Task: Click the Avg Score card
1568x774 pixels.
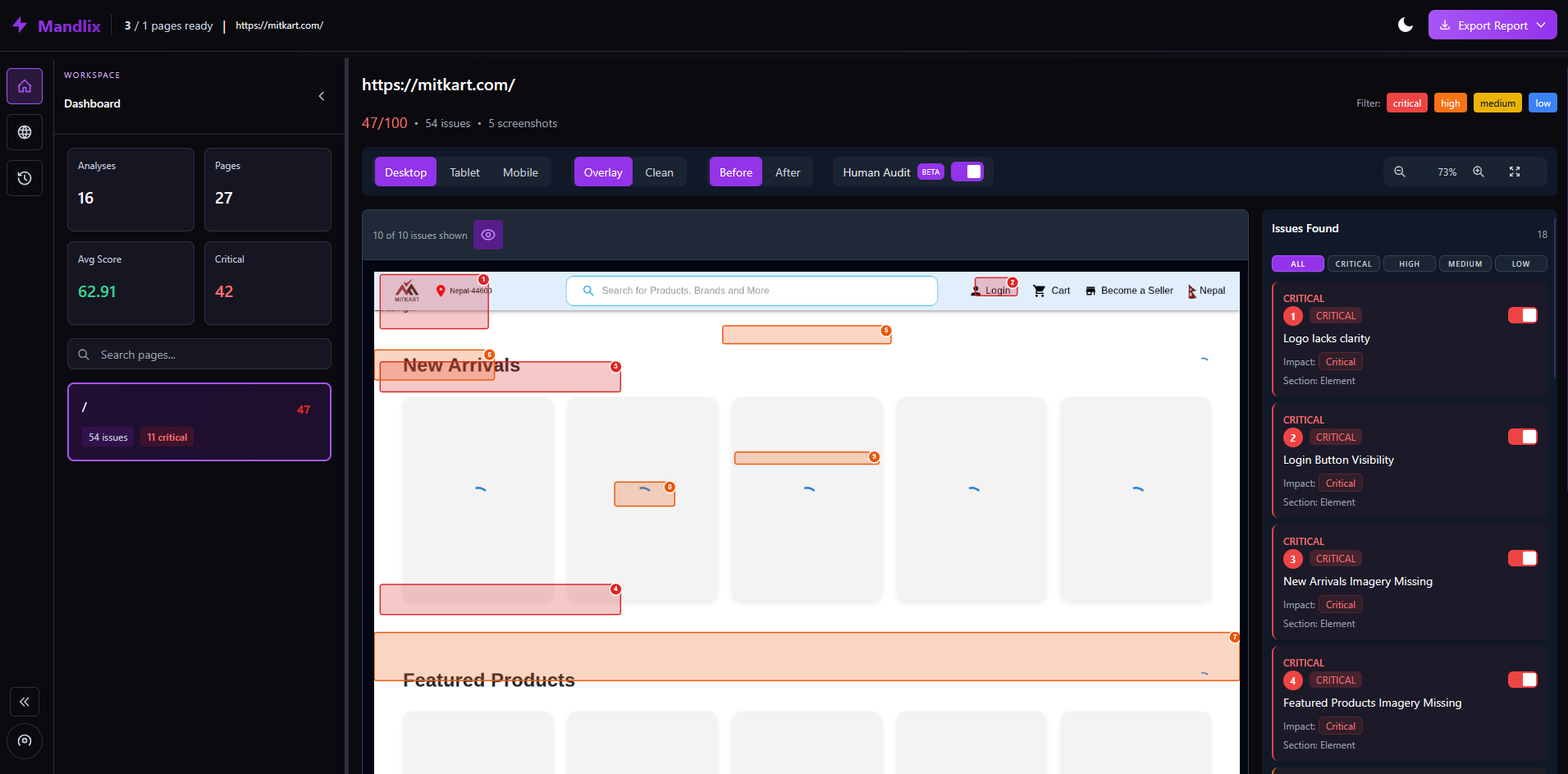Action: [130, 283]
